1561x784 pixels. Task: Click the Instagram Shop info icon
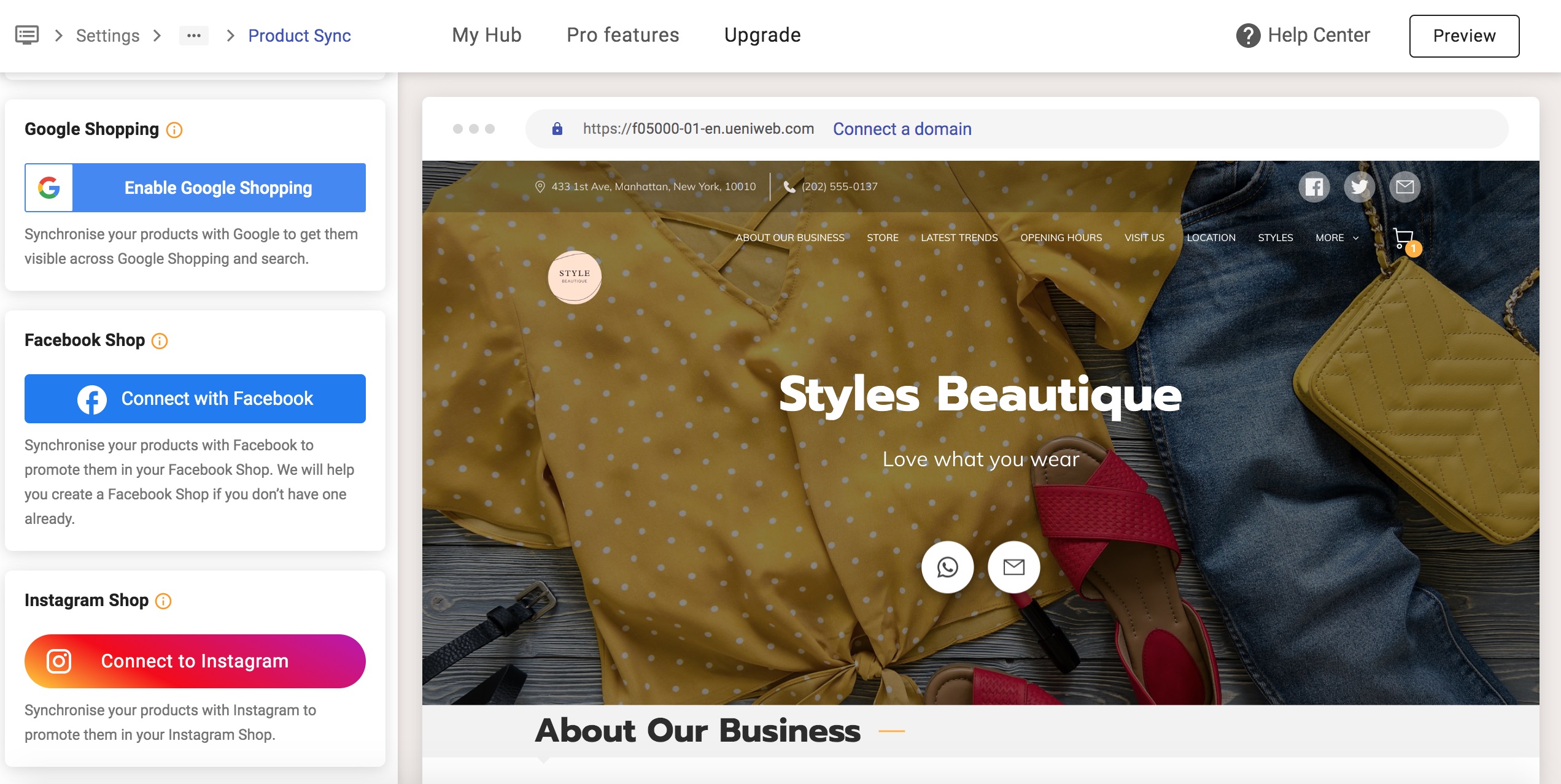pyautogui.click(x=163, y=601)
